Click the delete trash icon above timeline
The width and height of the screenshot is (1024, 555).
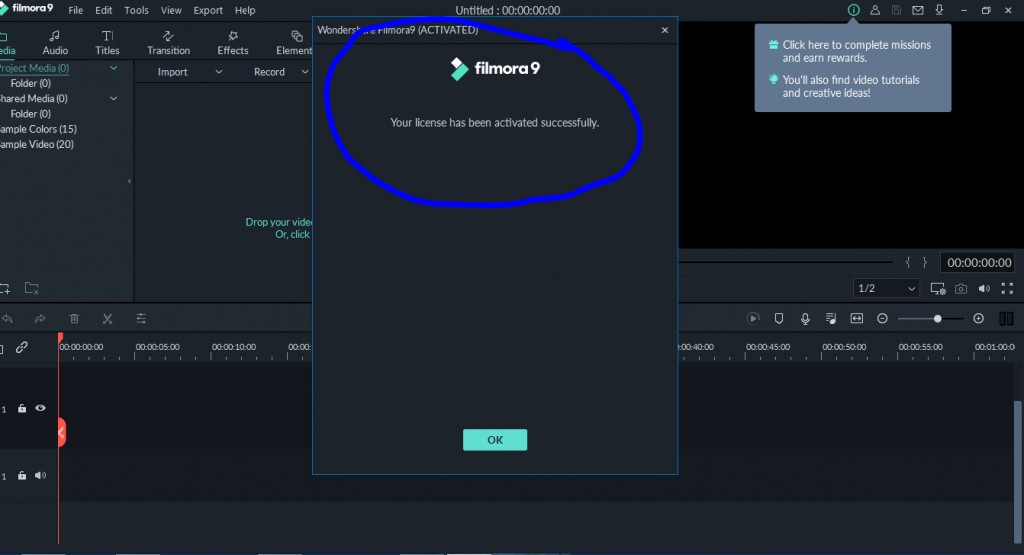point(74,319)
